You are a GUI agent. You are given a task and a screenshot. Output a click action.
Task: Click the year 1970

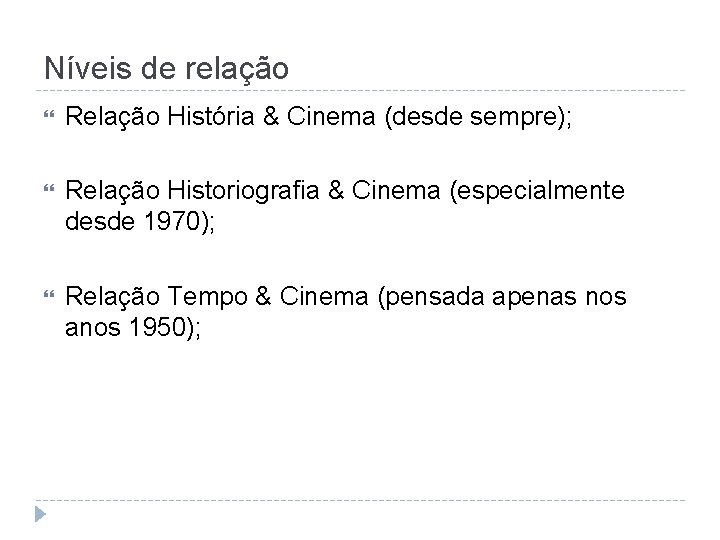pyautogui.click(x=171, y=221)
